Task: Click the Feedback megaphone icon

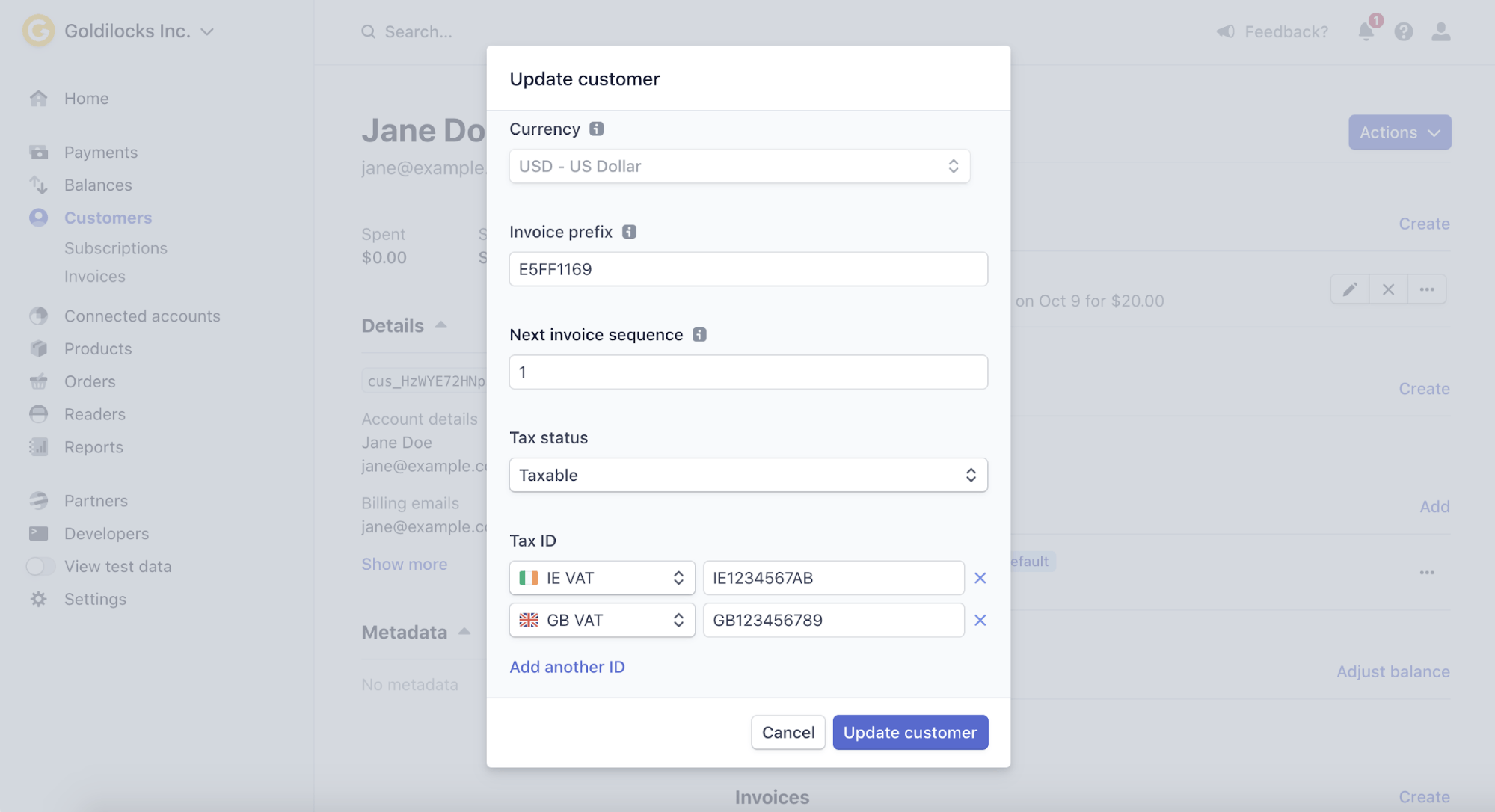Action: 1224,31
